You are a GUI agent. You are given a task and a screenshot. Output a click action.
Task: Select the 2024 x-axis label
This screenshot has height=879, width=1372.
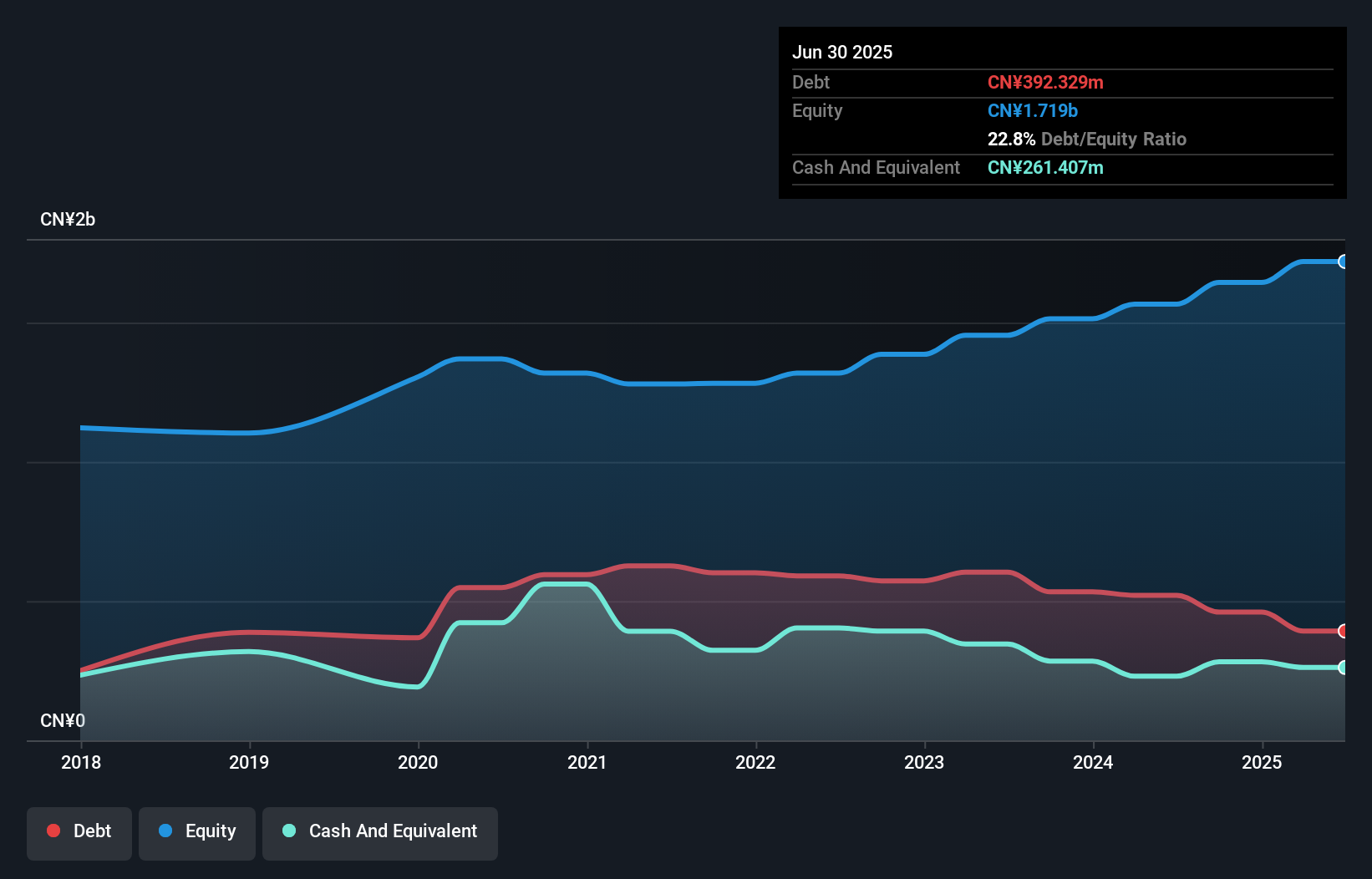pos(1093,762)
